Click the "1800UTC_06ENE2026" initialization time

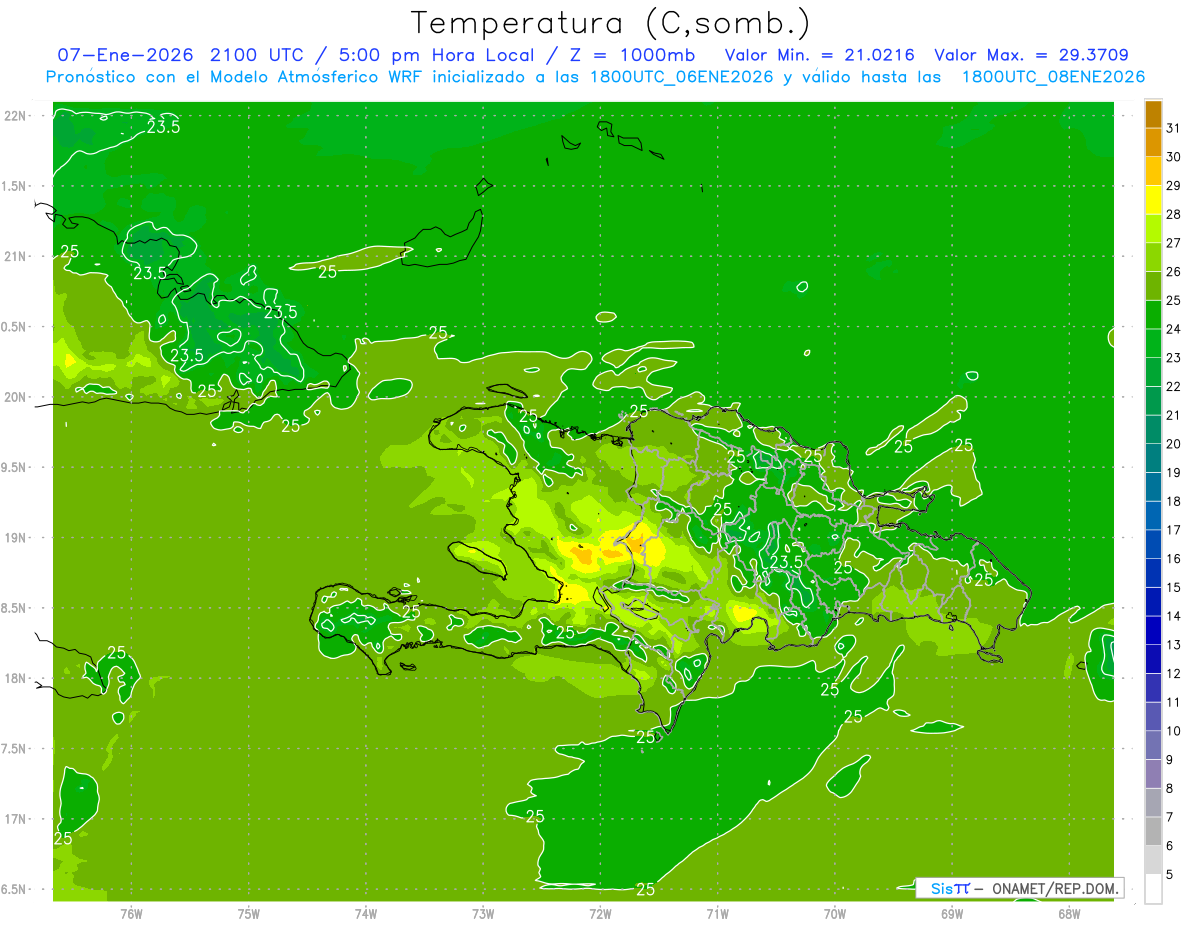682,77
